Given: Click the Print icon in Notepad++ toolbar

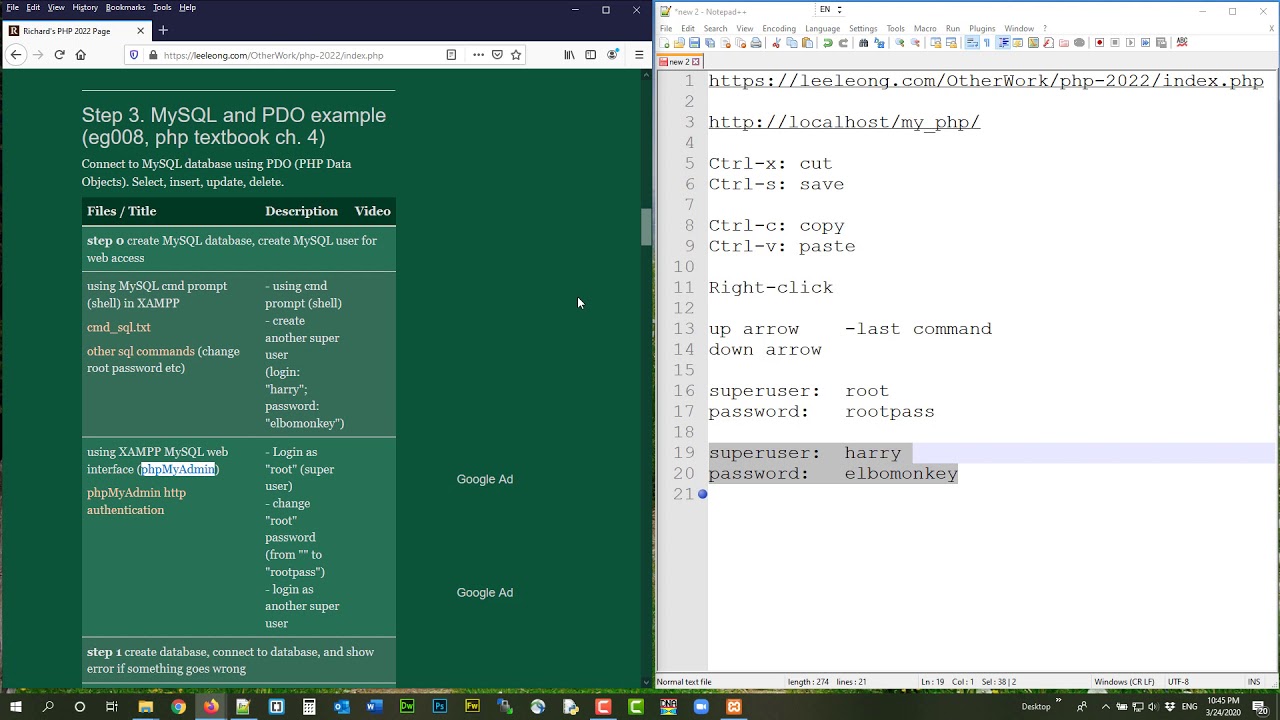Looking at the screenshot, I should 756,43.
